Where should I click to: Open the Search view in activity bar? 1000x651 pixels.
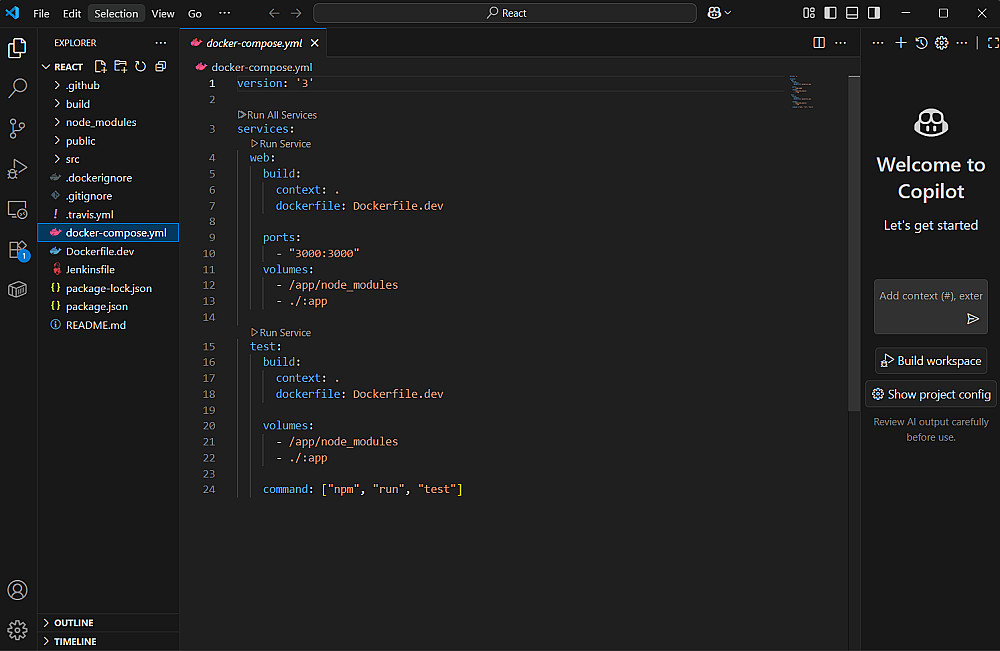(x=17, y=88)
